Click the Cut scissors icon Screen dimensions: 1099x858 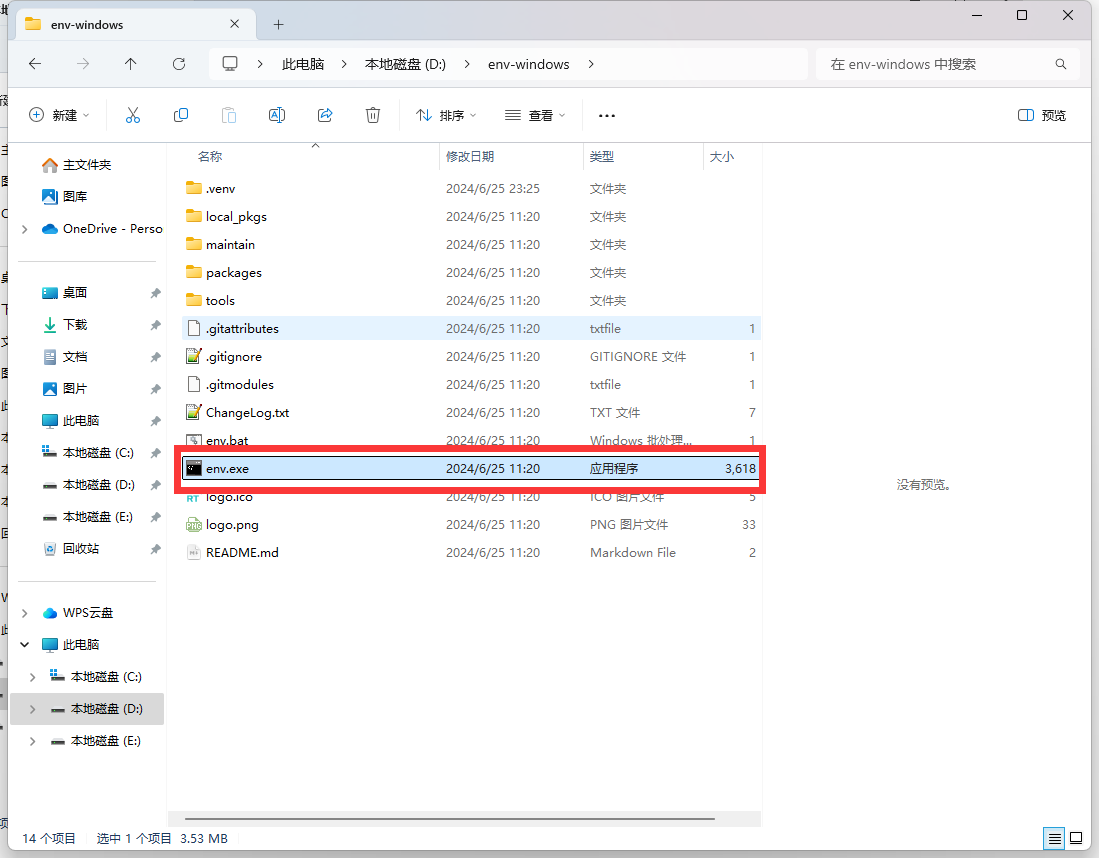[132, 115]
